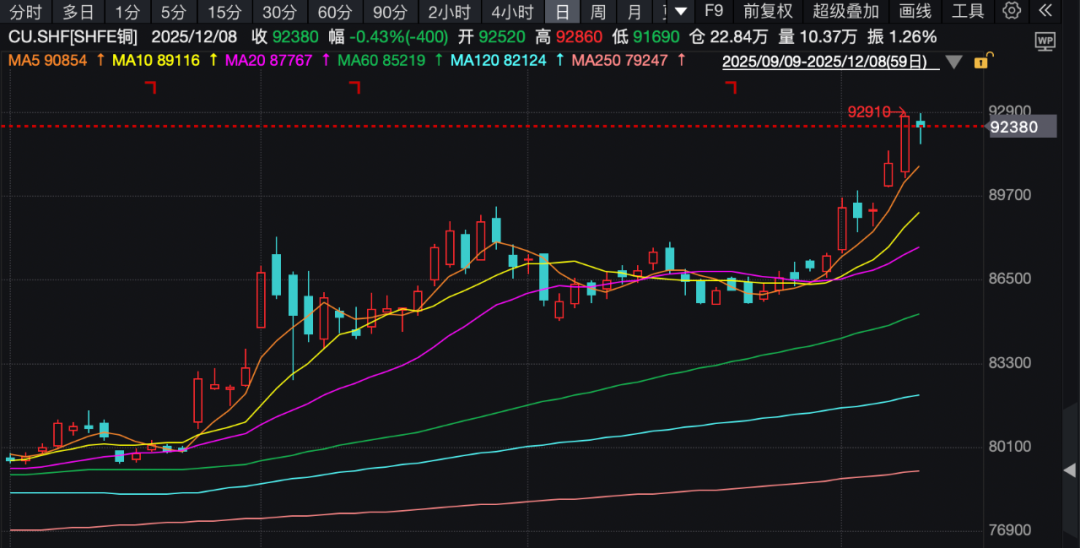Select the 周 weekly period tab
Screen dimensions: 1080x548
tap(598, 12)
